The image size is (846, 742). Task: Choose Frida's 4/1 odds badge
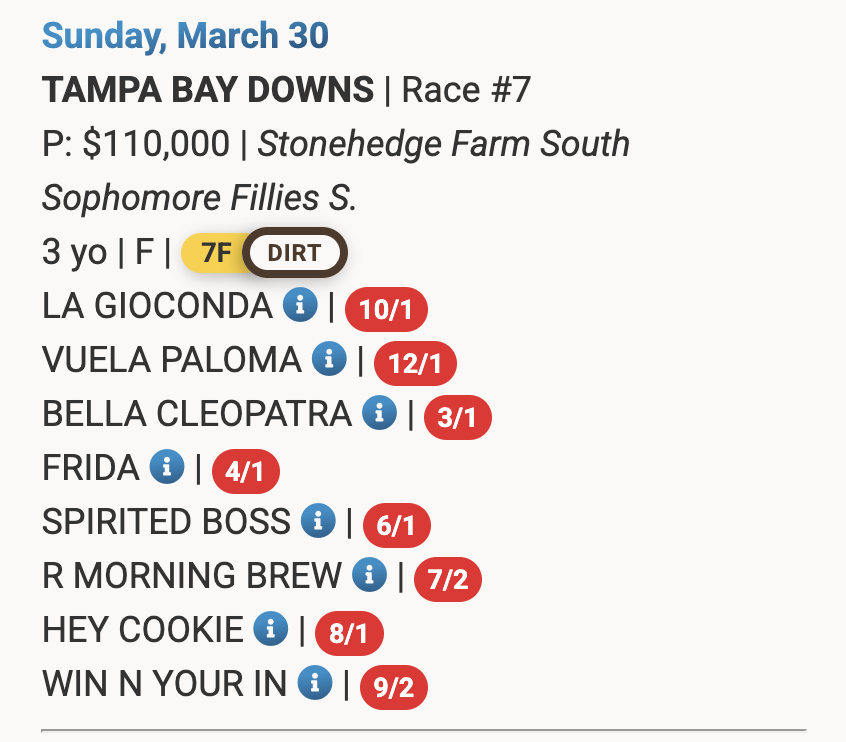point(246,471)
